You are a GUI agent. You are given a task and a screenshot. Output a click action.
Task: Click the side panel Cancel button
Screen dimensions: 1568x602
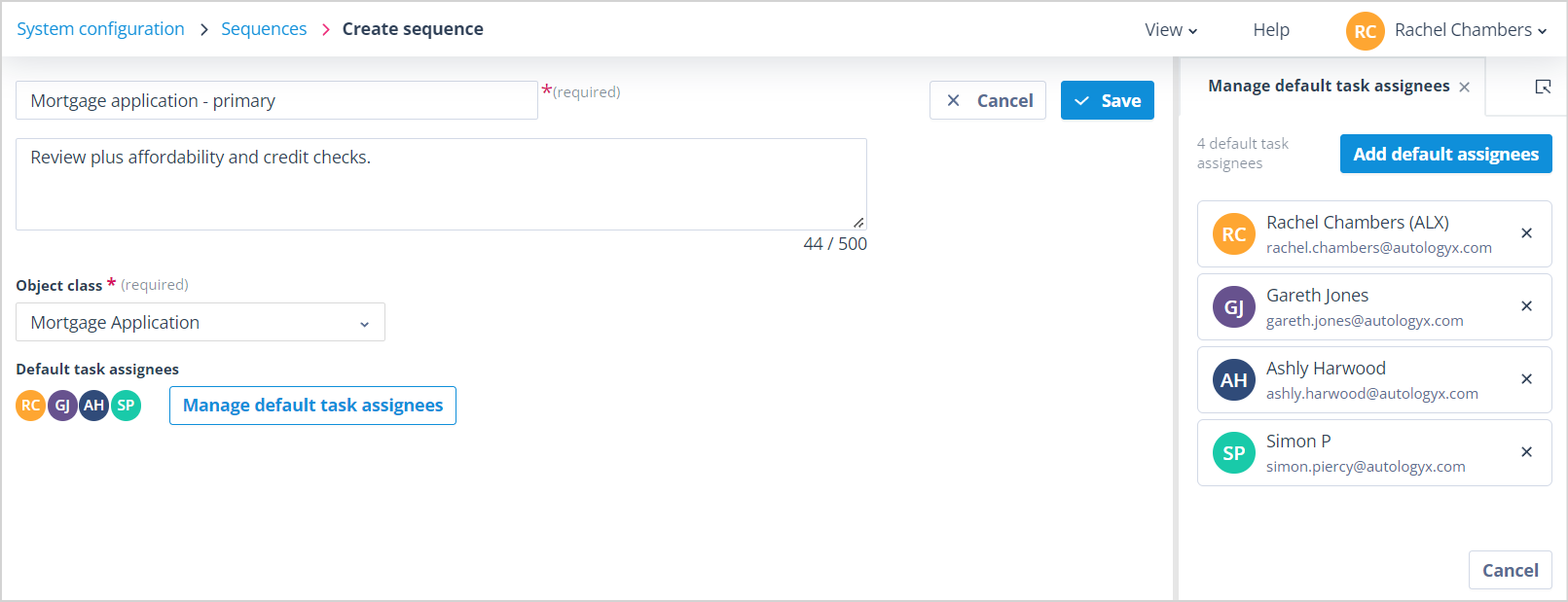tap(1510, 570)
